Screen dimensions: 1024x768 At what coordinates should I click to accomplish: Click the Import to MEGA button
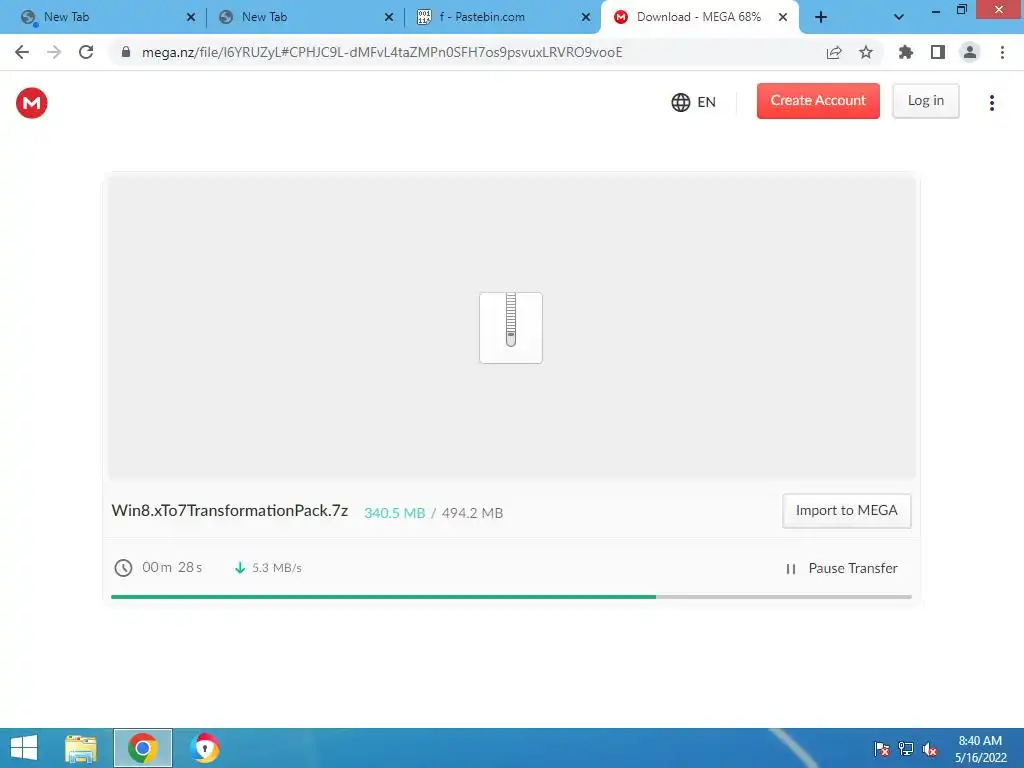846,511
